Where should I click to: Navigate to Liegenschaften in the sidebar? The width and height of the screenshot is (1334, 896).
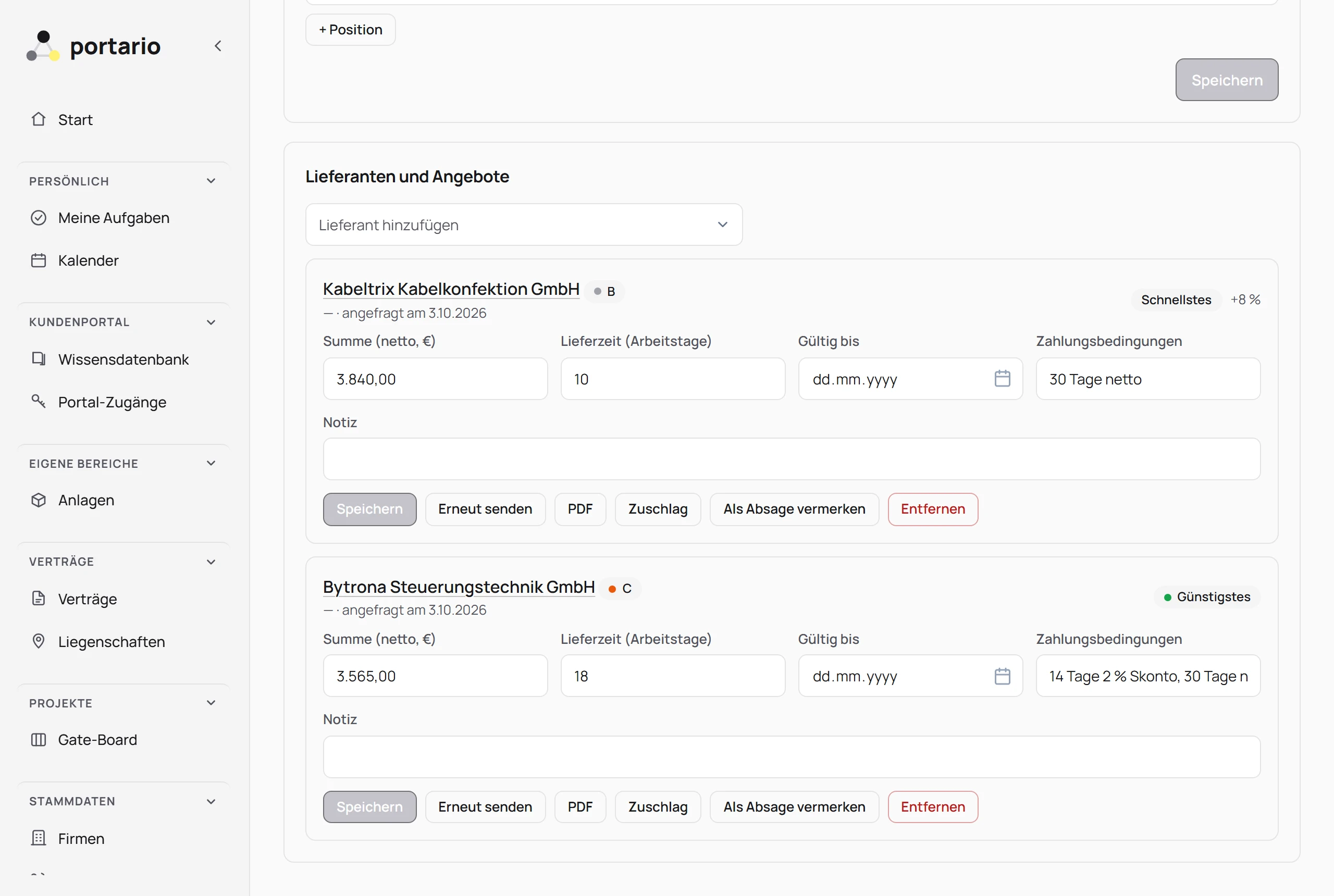112,642
